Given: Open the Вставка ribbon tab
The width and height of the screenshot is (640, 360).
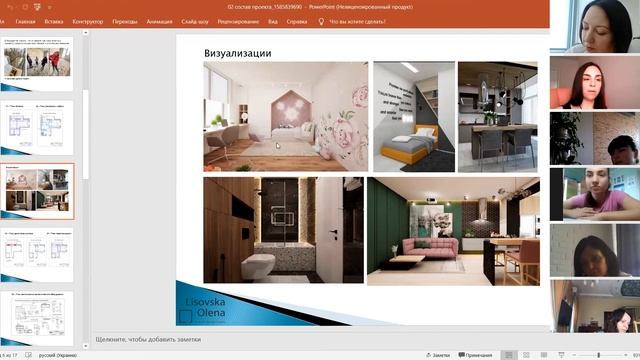Looking at the screenshot, I should (53, 22).
